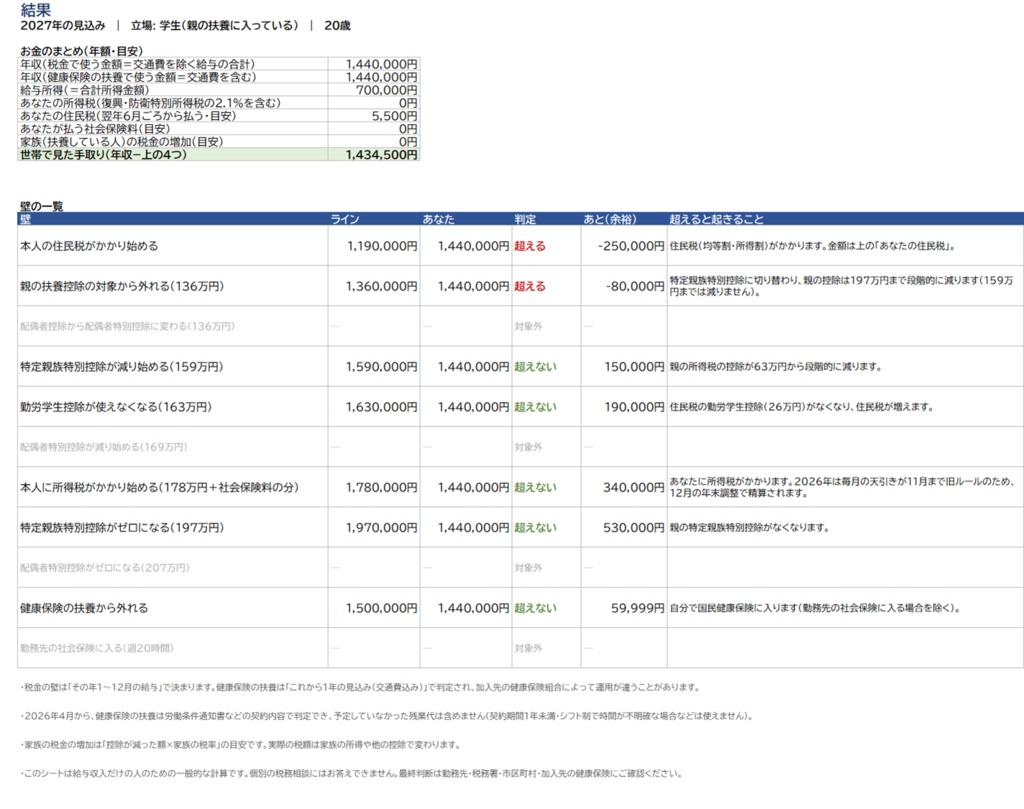Select the line value 1,630,000円
Image resolution: width=1024 pixels, height=809 pixels.
[382, 407]
